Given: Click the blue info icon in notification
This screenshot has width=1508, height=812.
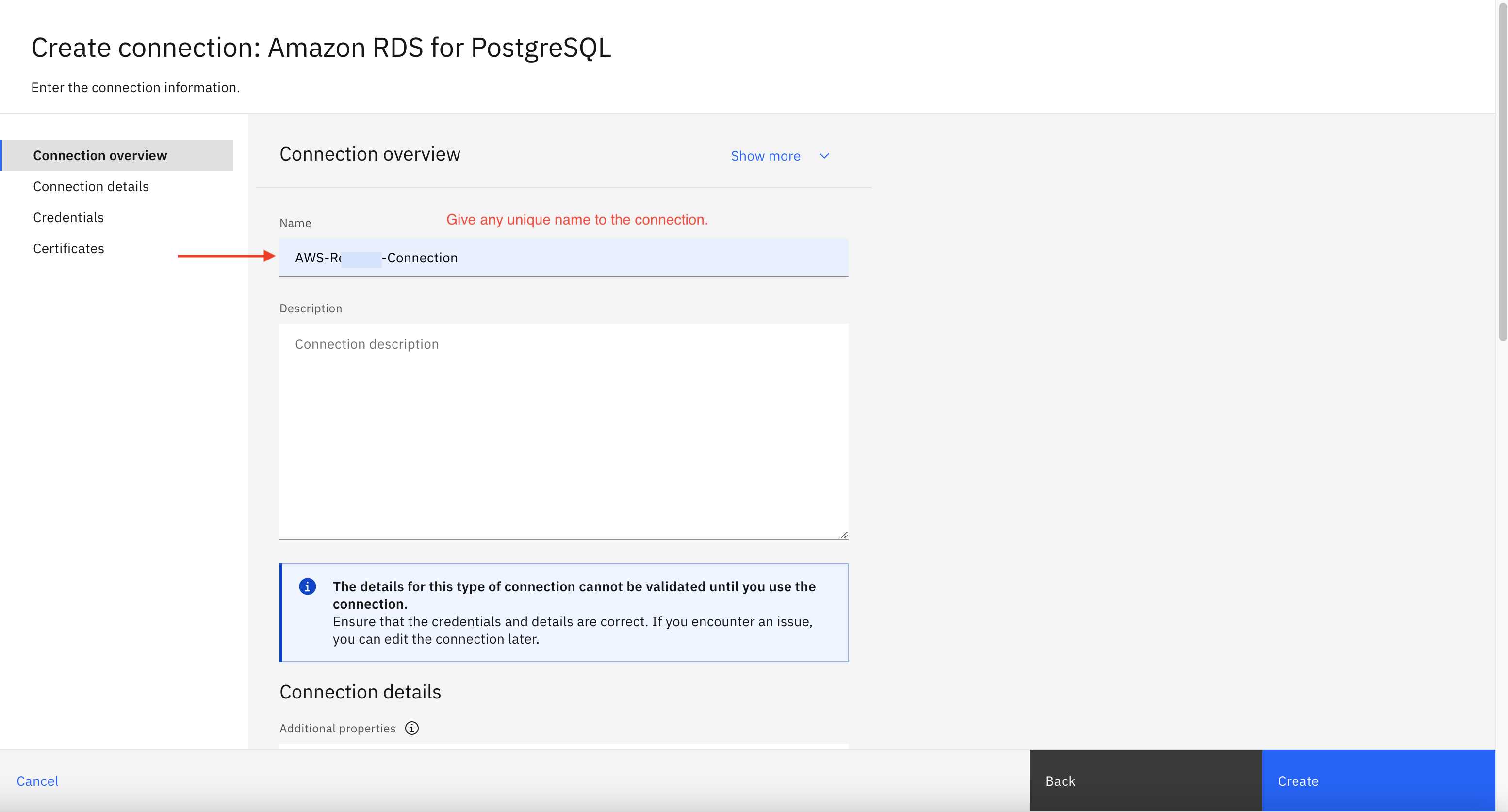Looking at the screenshot, I should pos(307,586).
